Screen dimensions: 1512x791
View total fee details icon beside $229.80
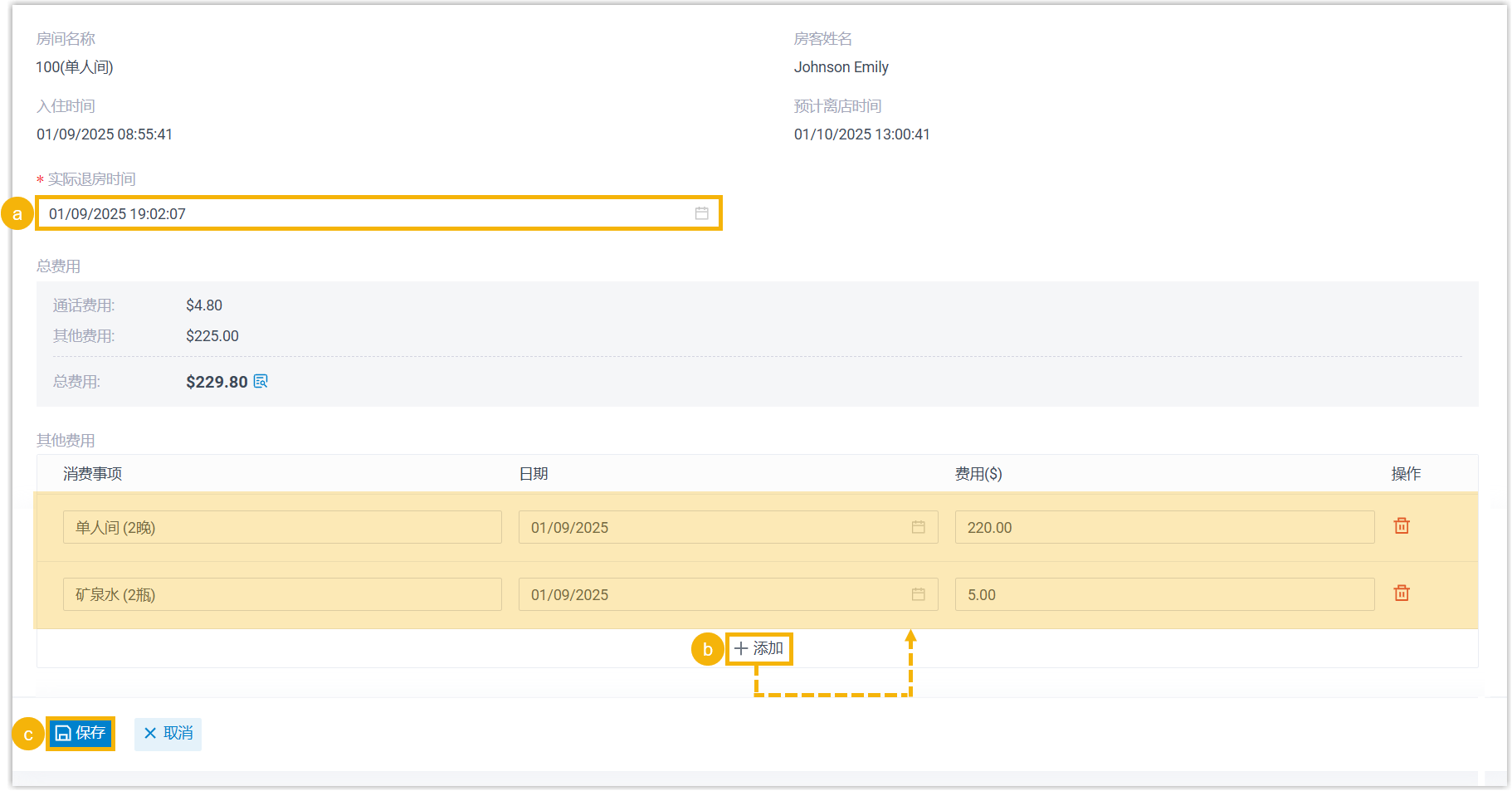click(261, 381)
